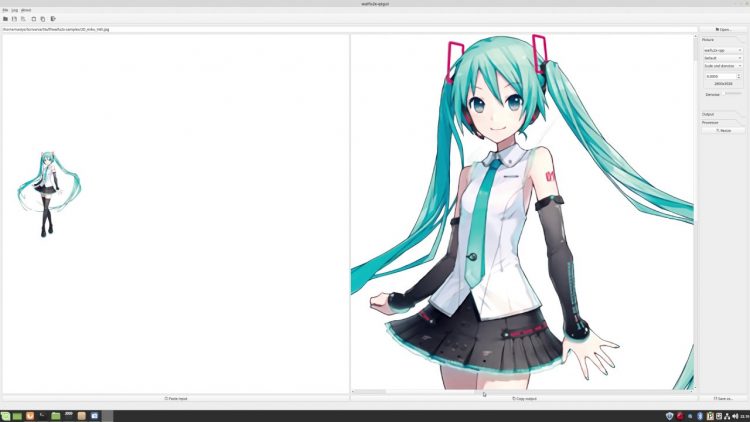Image resolution: width=750 pixels, height=422 pixels.
Task: Click the second toolbar icon beside the folder
Action: [x=14, y=19]
